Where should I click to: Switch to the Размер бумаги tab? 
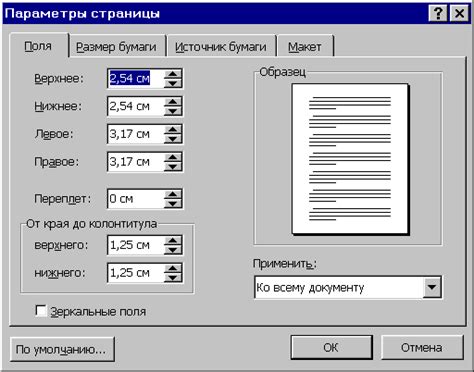pyautogui.click(x=116, y=47)
